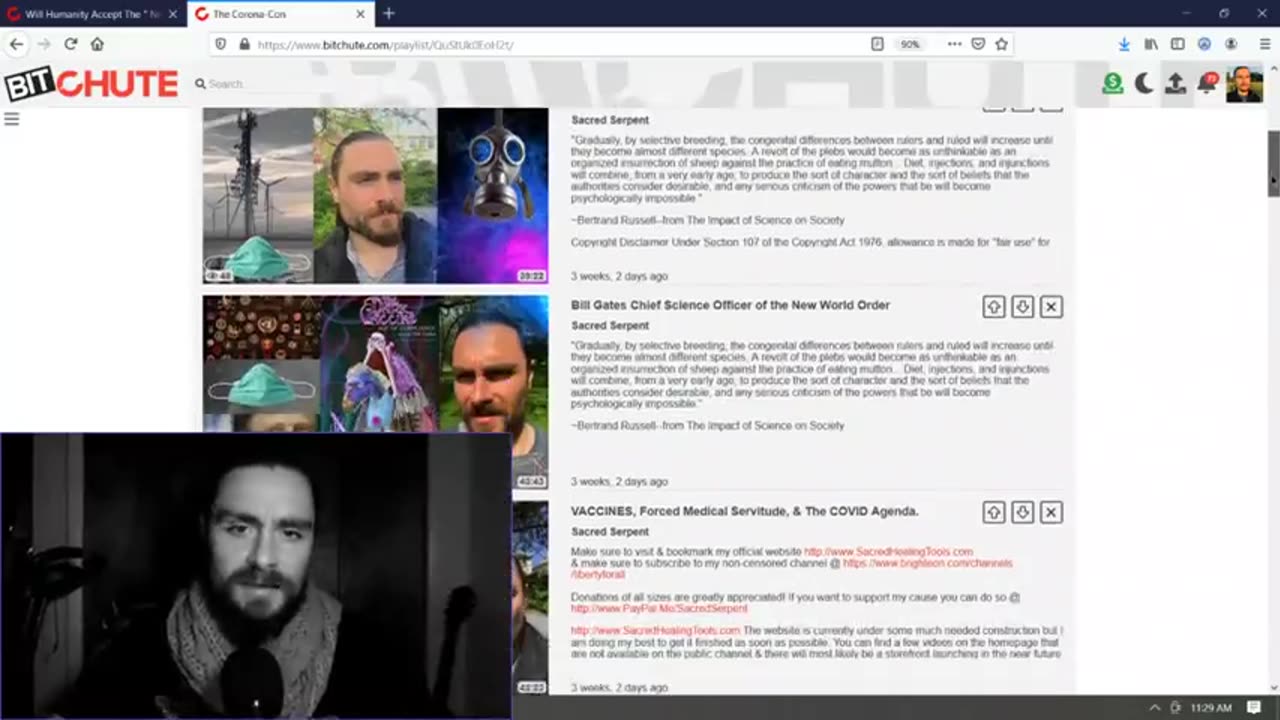Click BitChute green dollar monetization icon

(1112, 84)
